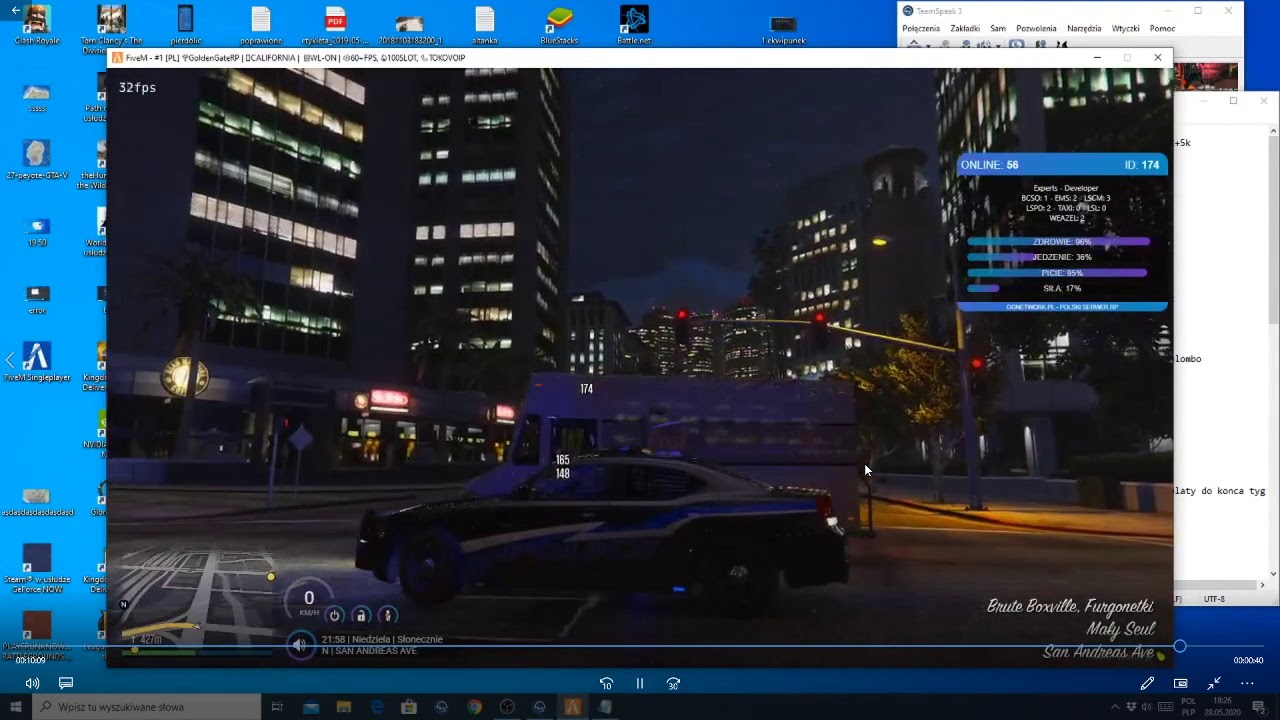Click the ONLINE: 56 player counter
Image resolution: width=1280 pixels, height=720 pixels.
pos(989,165)
